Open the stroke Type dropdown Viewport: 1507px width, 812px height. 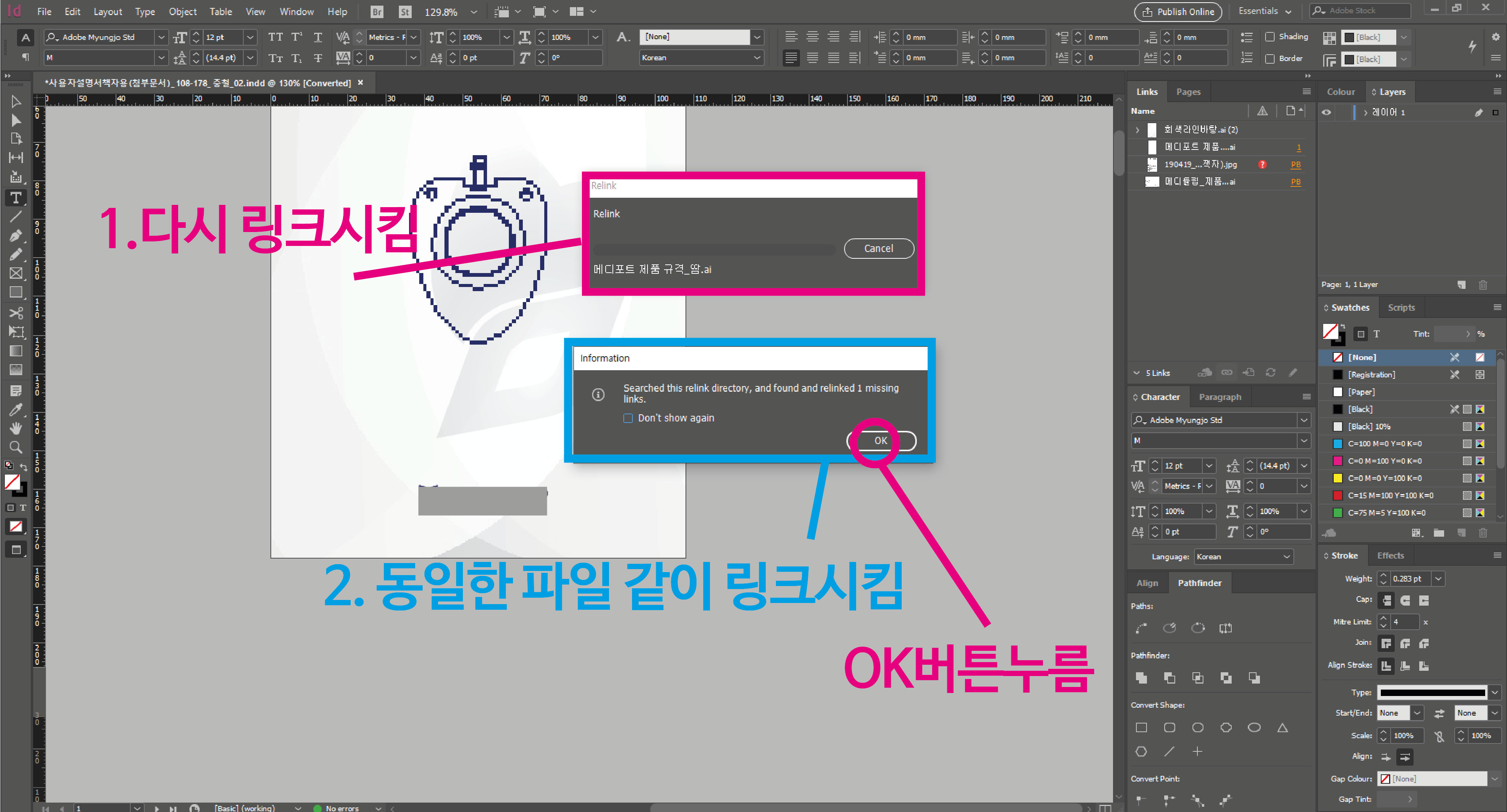[x=1495, y=693]
